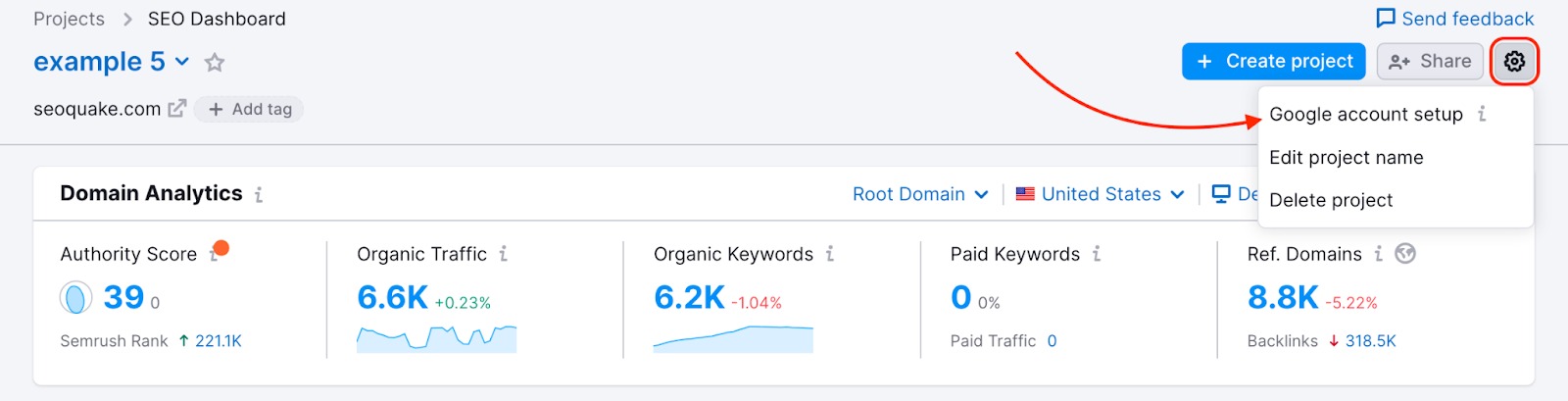The image size is (1568, 401).
Task: Click the United States flag icon
Action: coord(1025,194)
